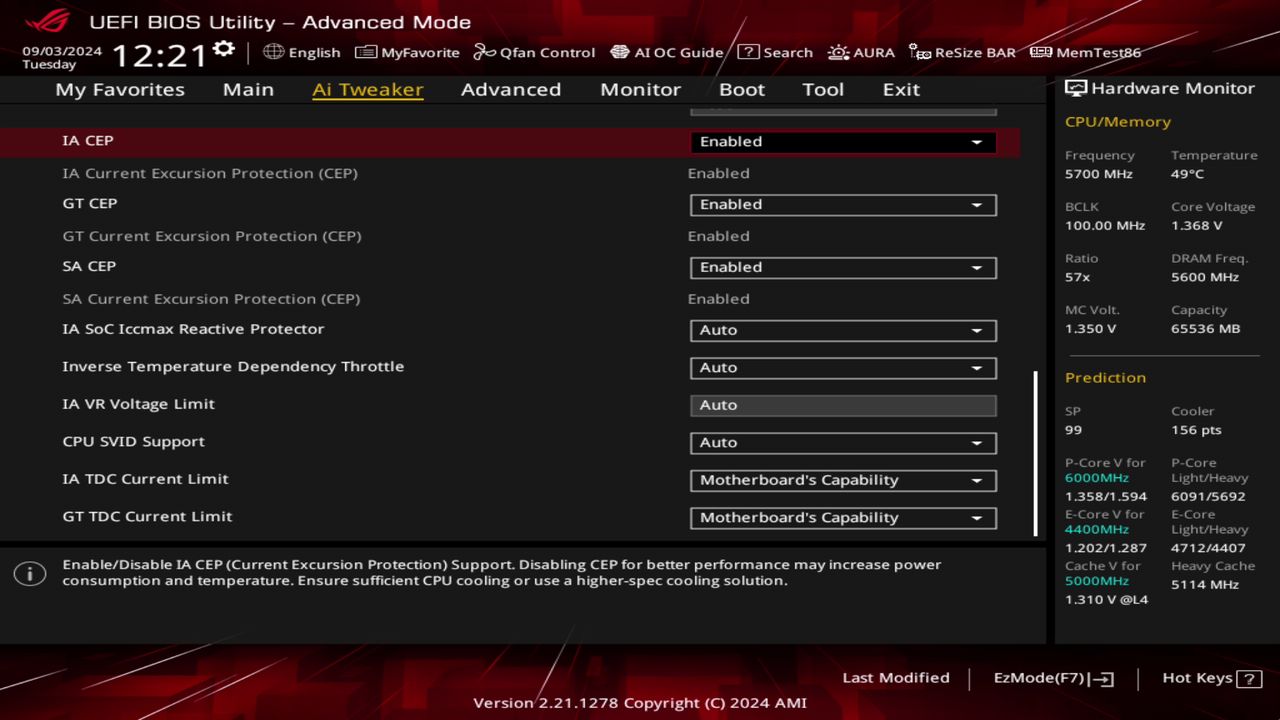Select GT TDC Current Limit label
The height and width of the screenshot is (720, 1280).
147,517
